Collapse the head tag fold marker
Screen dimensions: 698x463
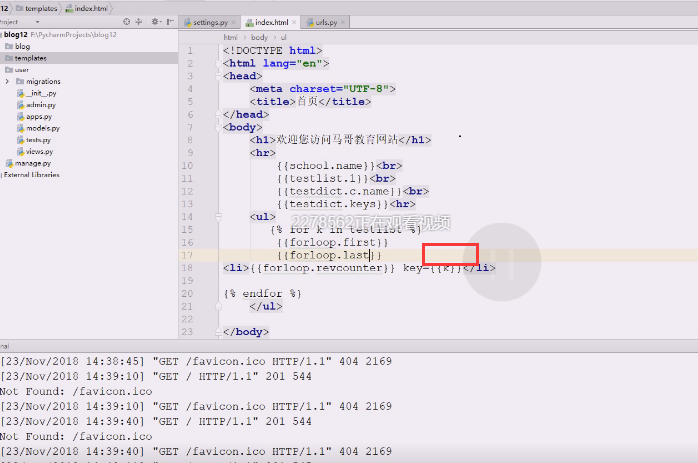coord(219,76)
